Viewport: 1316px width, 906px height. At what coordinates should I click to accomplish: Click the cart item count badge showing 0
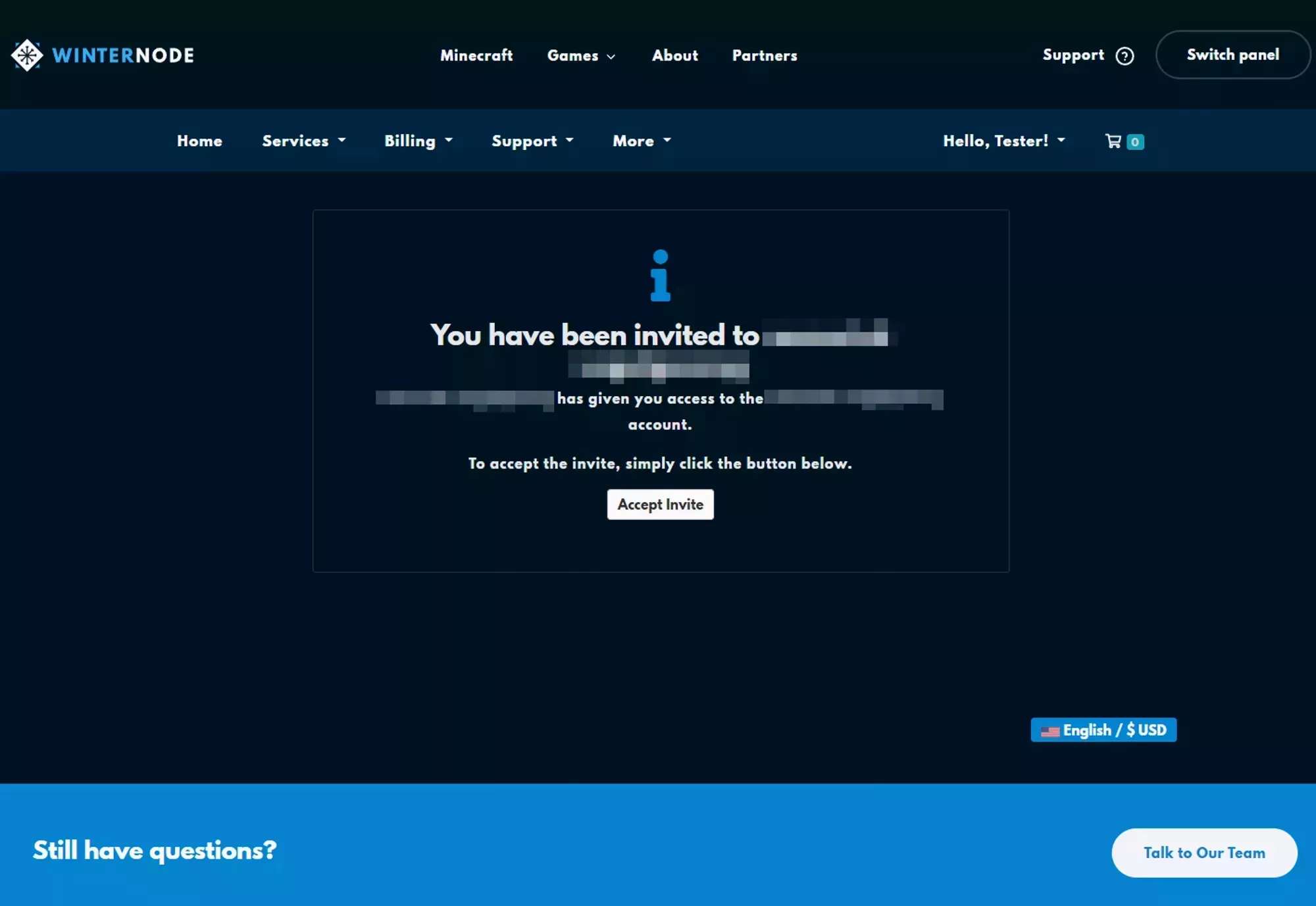pos(1135,141)
